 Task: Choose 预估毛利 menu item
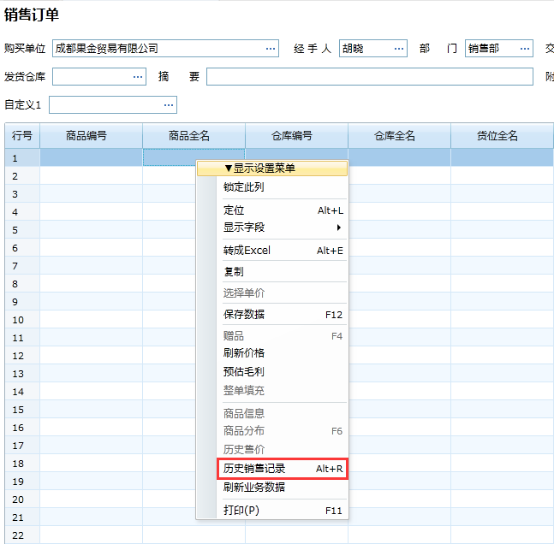point(283,372)
